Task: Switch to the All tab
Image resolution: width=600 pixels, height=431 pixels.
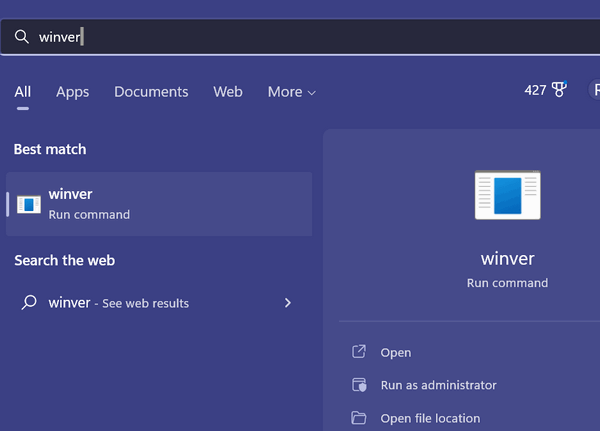Action: [x=23, y=92]
